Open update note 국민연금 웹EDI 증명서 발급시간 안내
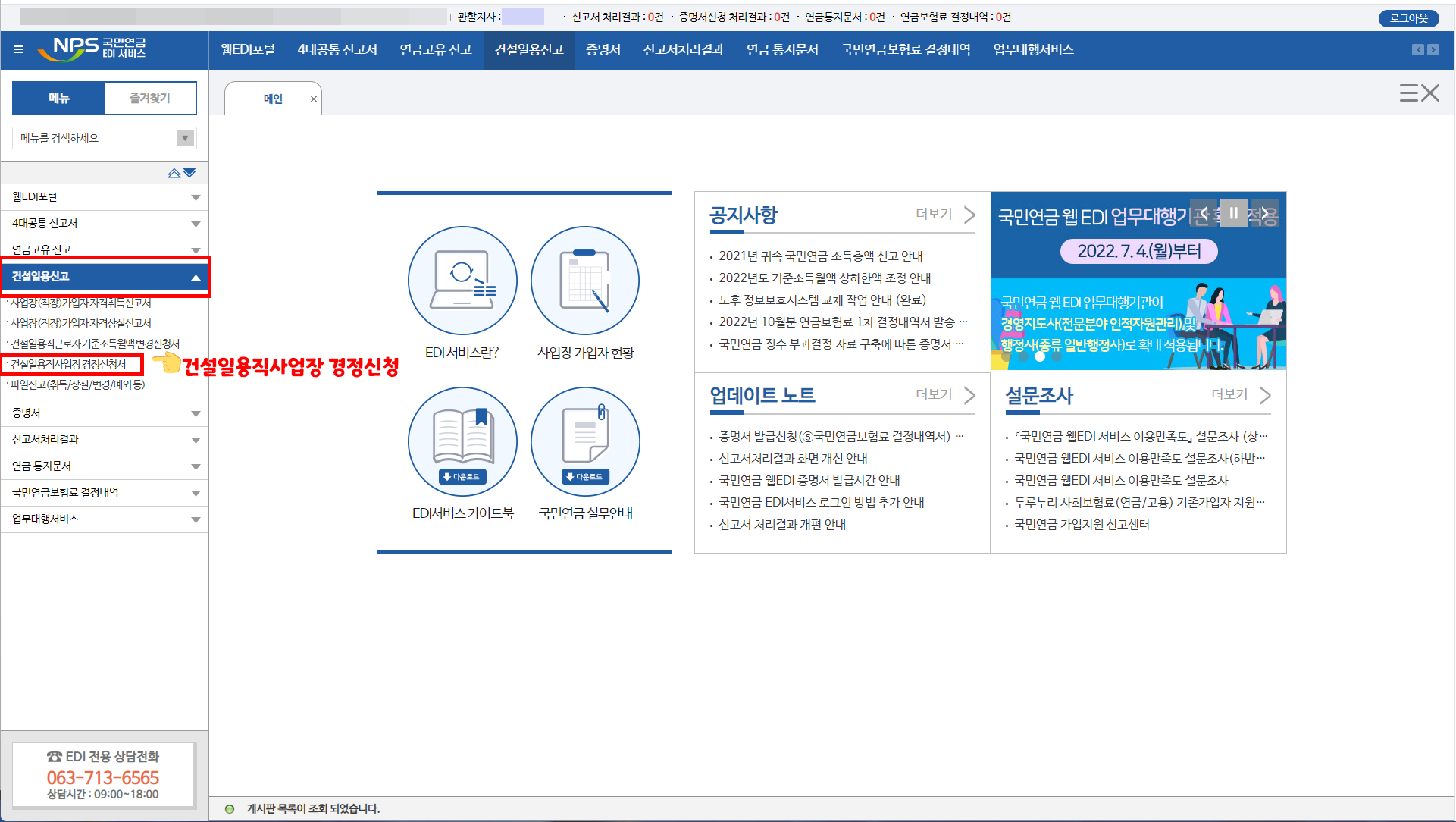Viewport: 1456px width, 822px height. tap(809, 481)
